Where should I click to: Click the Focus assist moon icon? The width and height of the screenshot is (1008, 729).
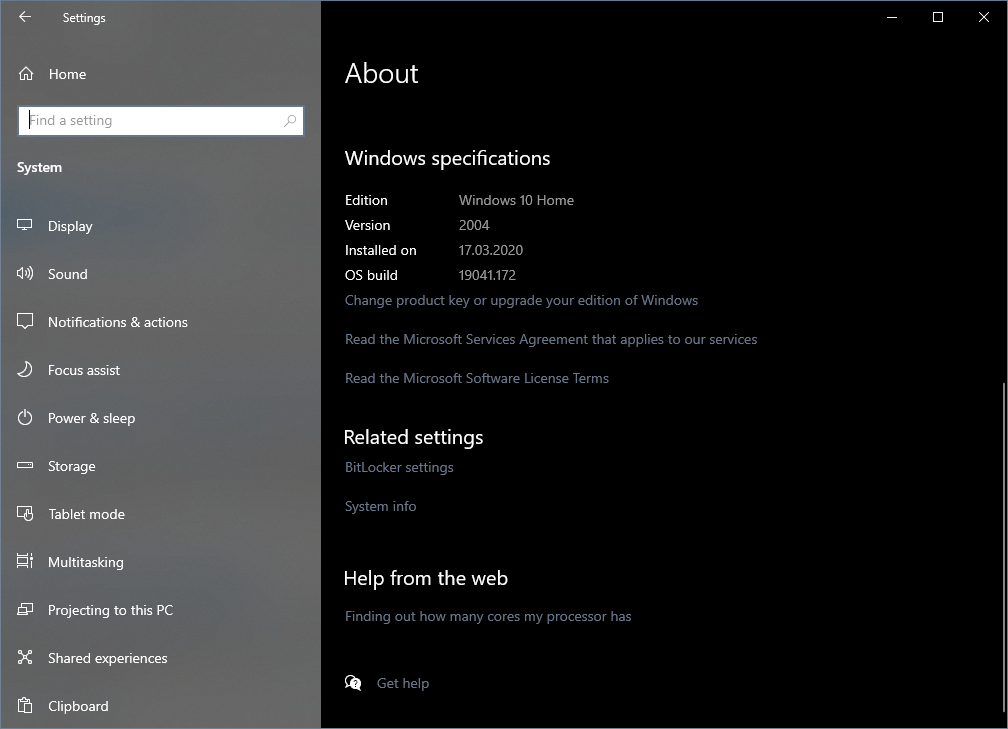pos(26,370)
